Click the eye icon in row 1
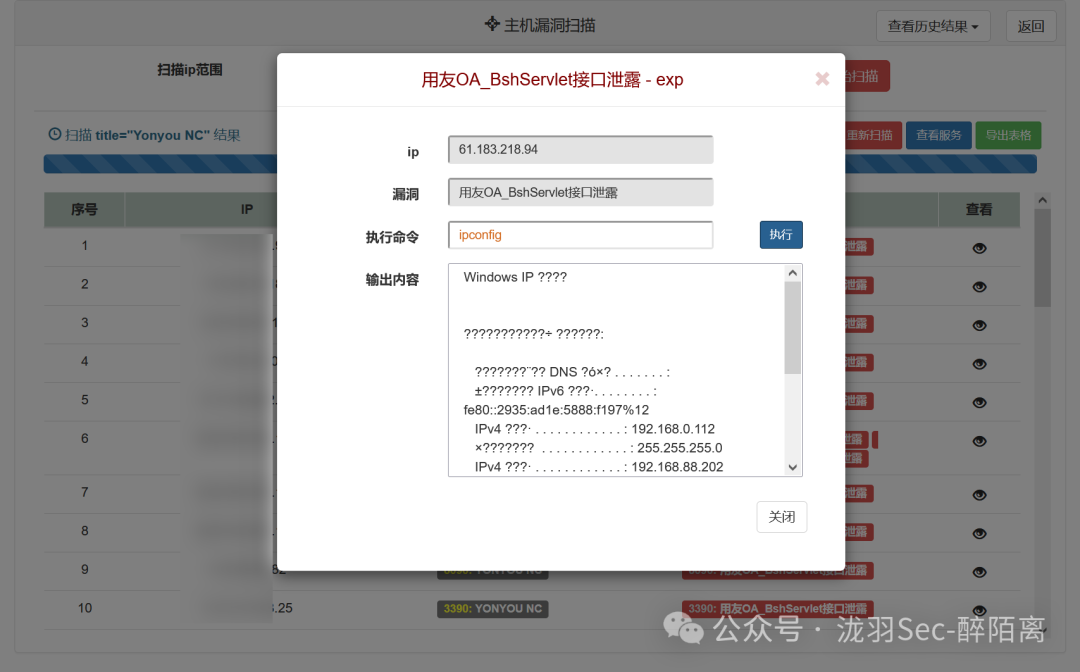This screenshot has width=1080, height=672. pos(979,248)
